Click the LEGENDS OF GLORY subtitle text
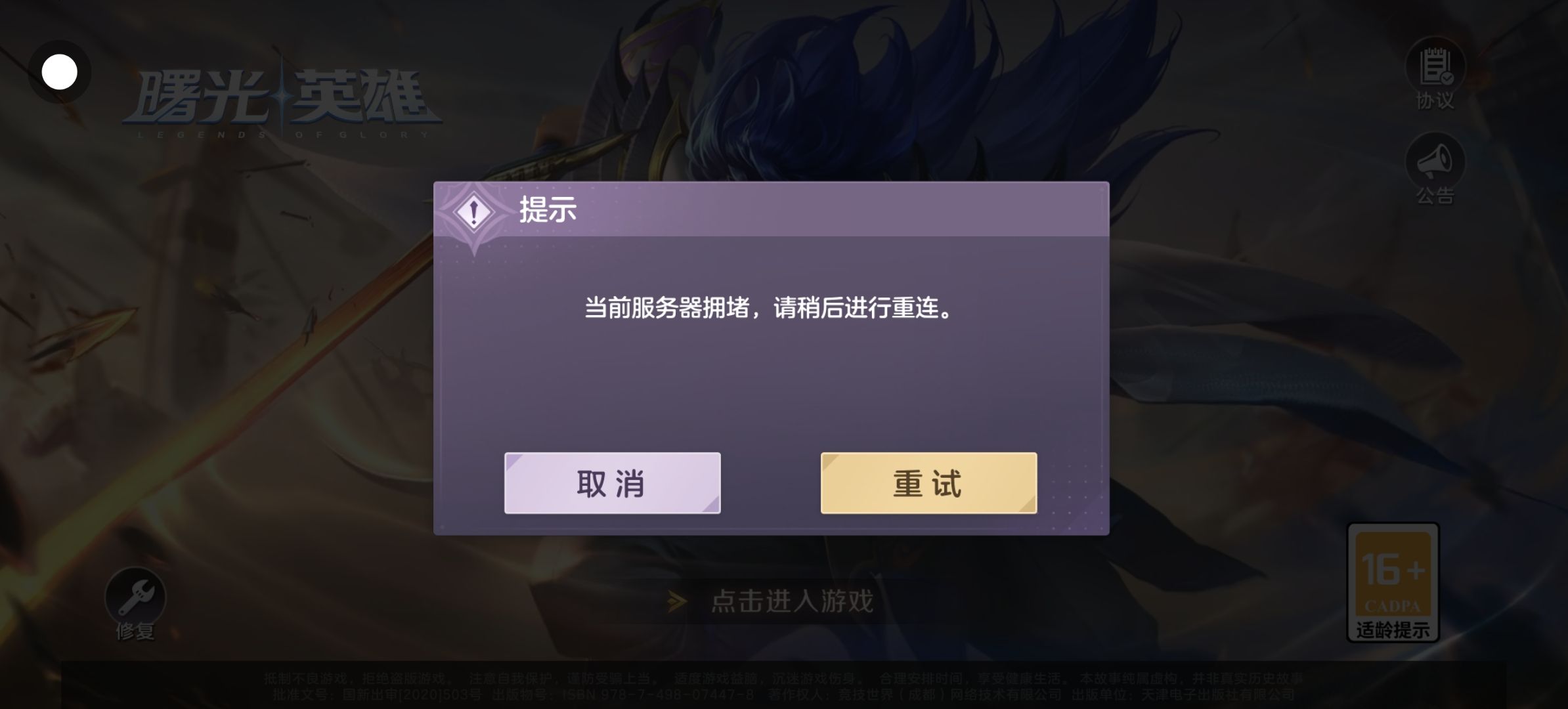Screen dimensions: 1568x709 coord(283,135)
